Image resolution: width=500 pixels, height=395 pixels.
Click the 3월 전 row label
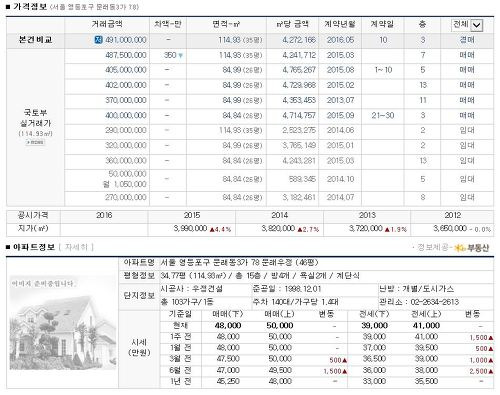pos(180,359)
